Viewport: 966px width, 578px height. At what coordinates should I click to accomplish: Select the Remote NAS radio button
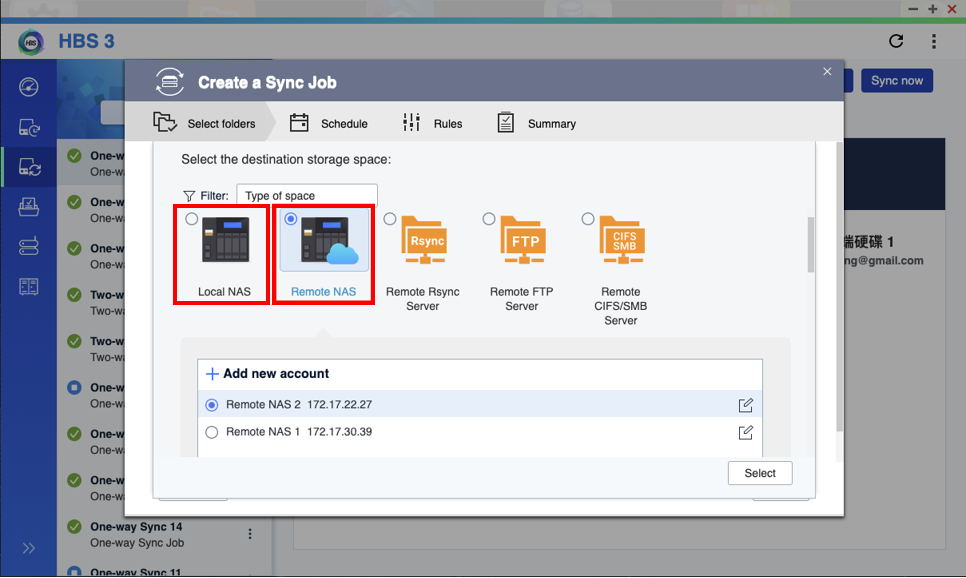click(x=291, y=219)
